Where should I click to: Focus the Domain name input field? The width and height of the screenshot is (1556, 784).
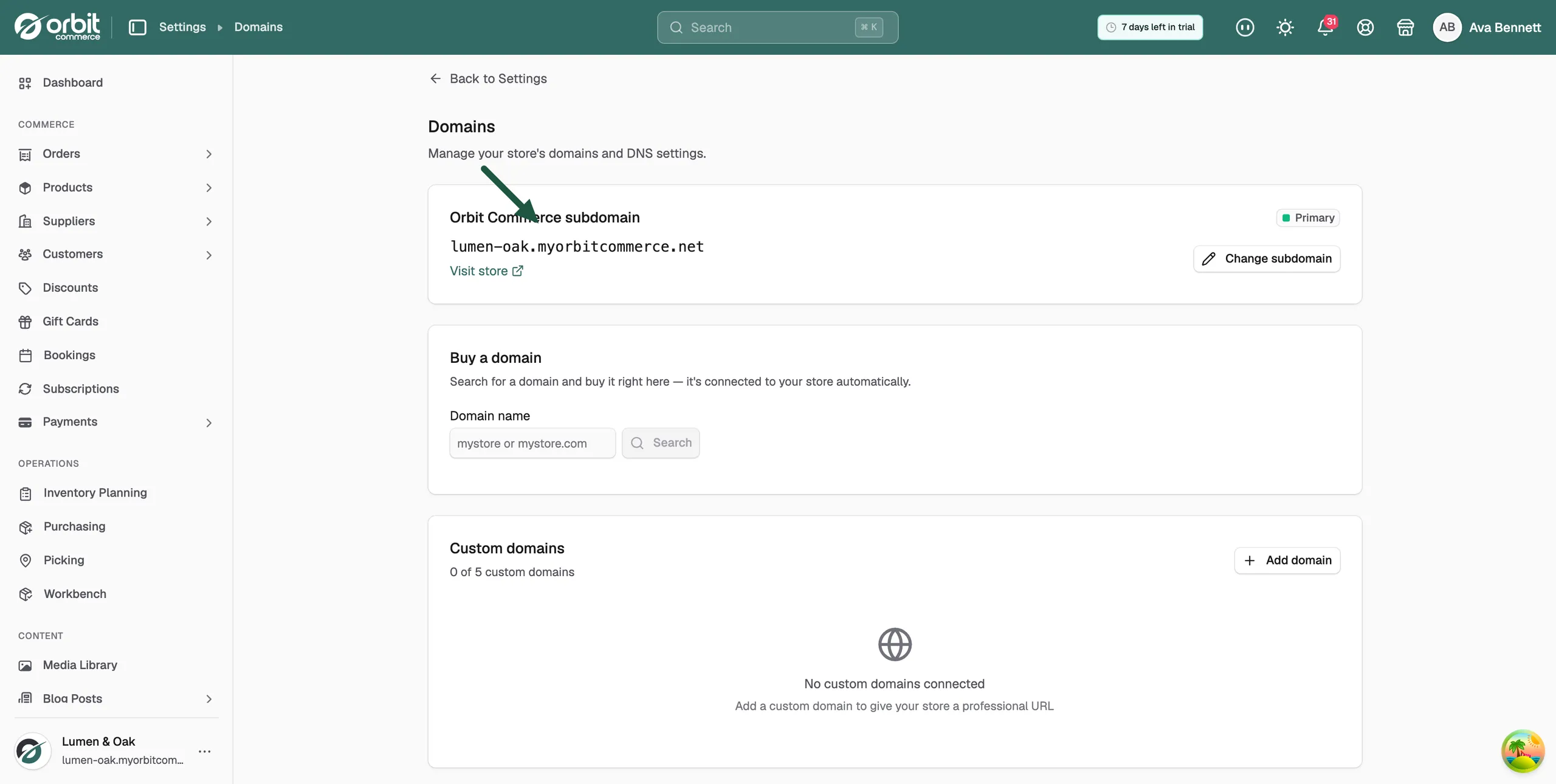[x=532, y=443]
